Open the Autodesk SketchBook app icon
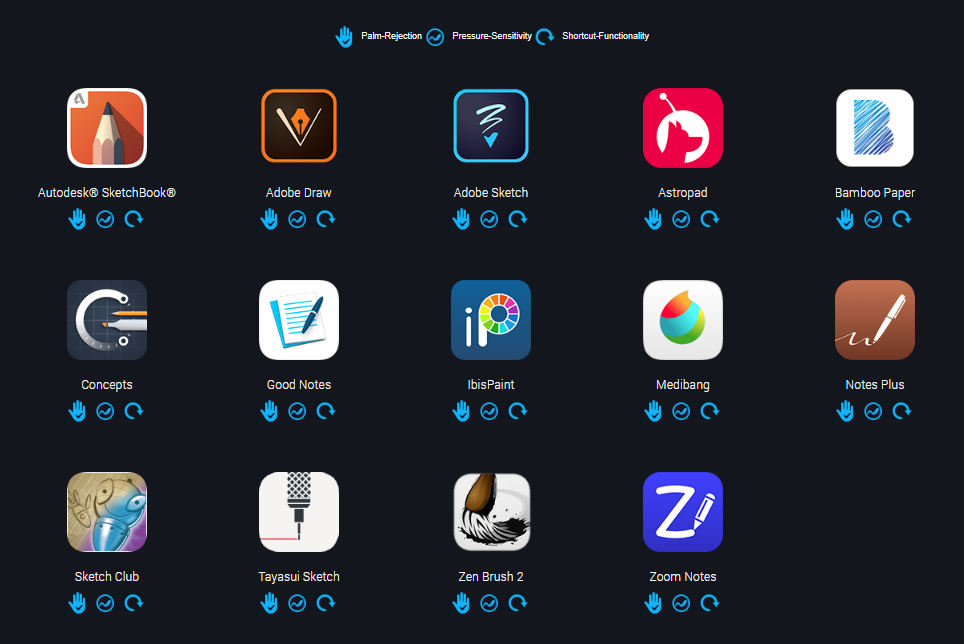The width and height of the screenshot is (964, 644). click(107, 128)
